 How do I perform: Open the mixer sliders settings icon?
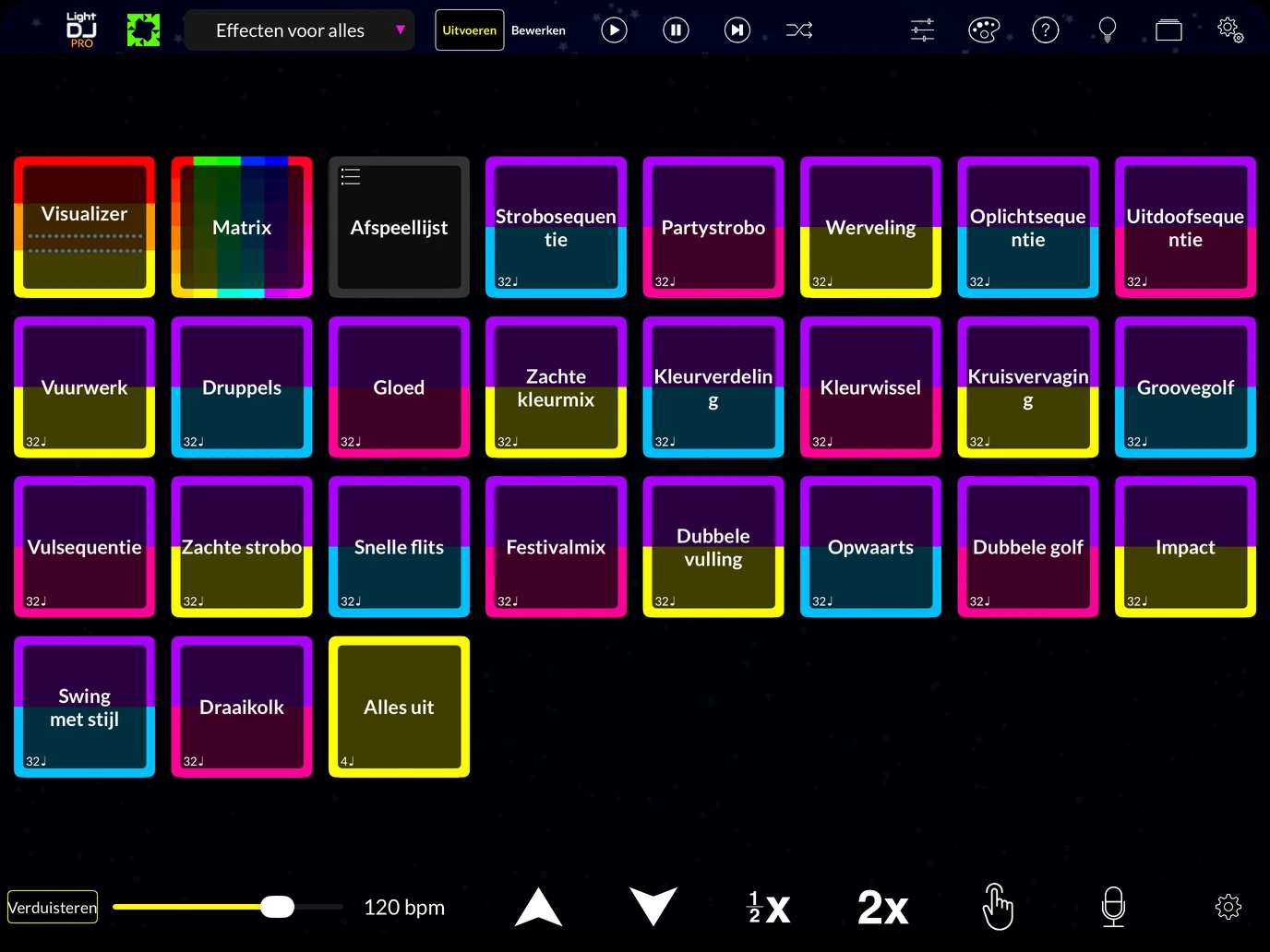(922, 30)
